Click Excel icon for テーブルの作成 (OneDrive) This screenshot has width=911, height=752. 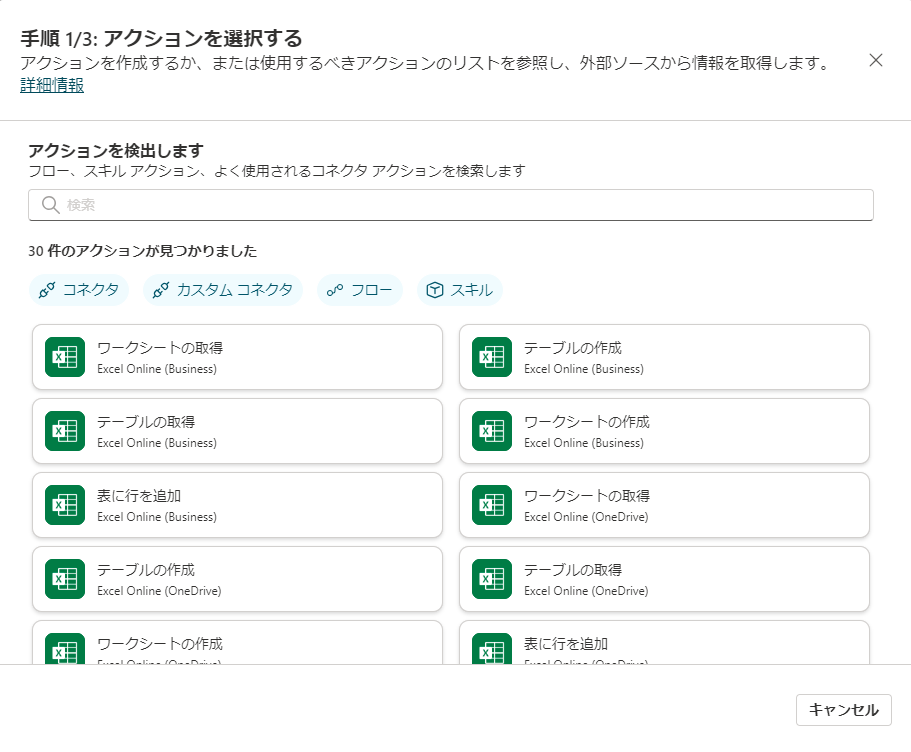[x=65, y=579]
